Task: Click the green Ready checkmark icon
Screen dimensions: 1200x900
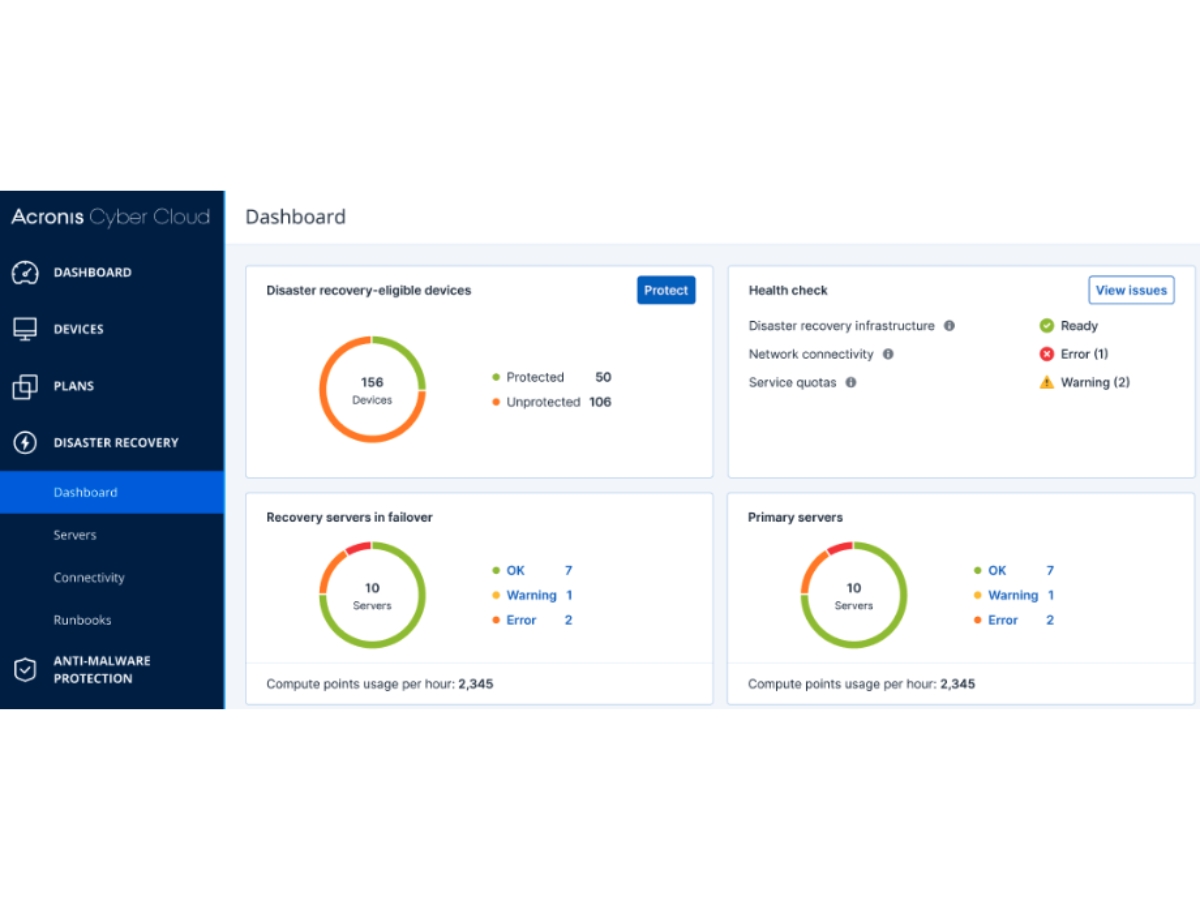Action: pos(1047,326)
